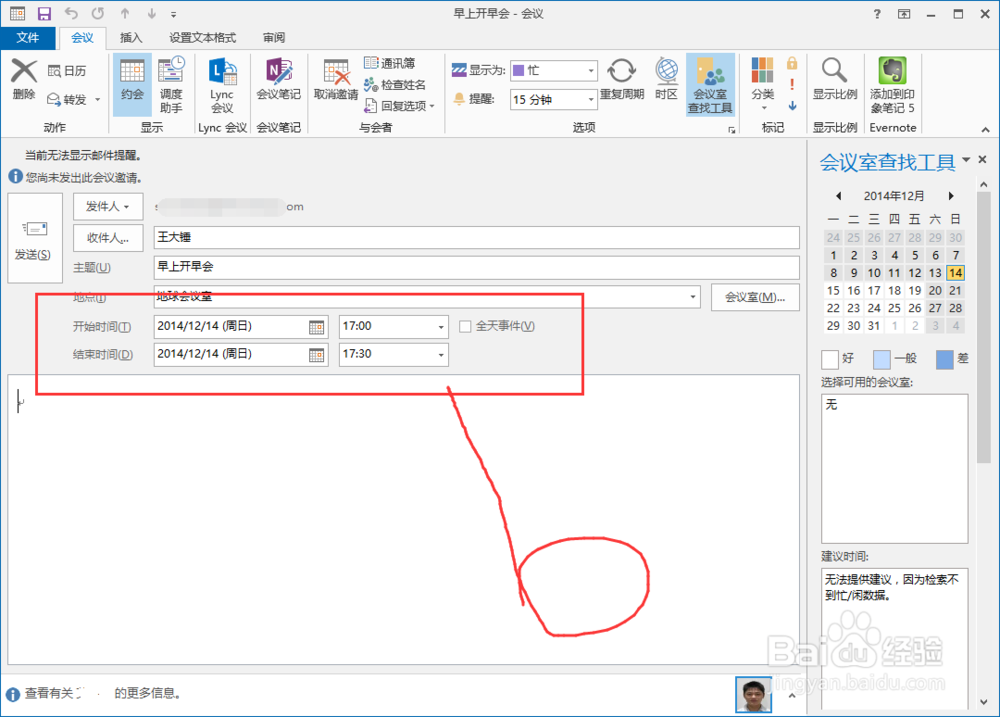
Task: Open ribbon display options icon
Action: [x=904, y=13]
